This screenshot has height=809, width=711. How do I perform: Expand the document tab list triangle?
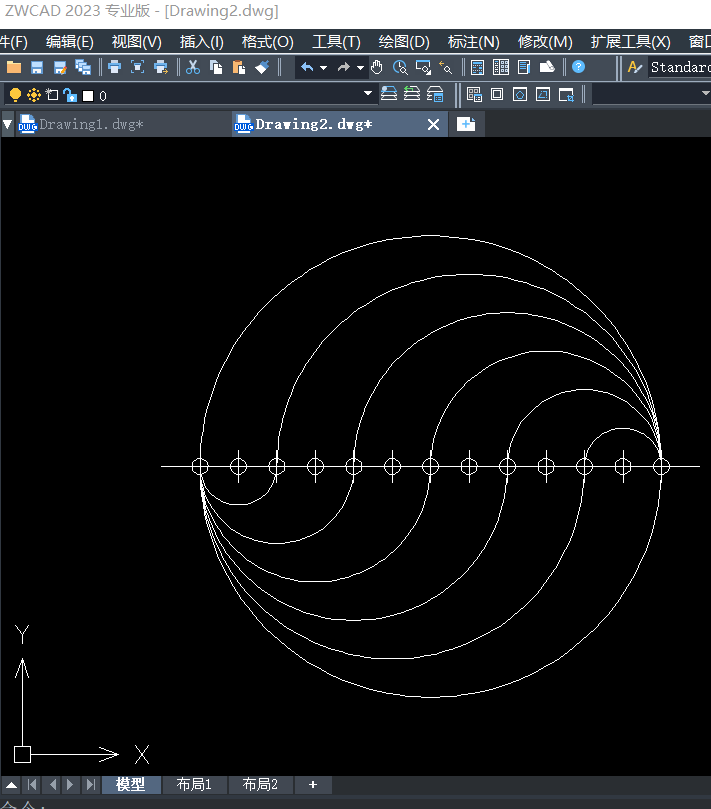[x=7, y=124]
